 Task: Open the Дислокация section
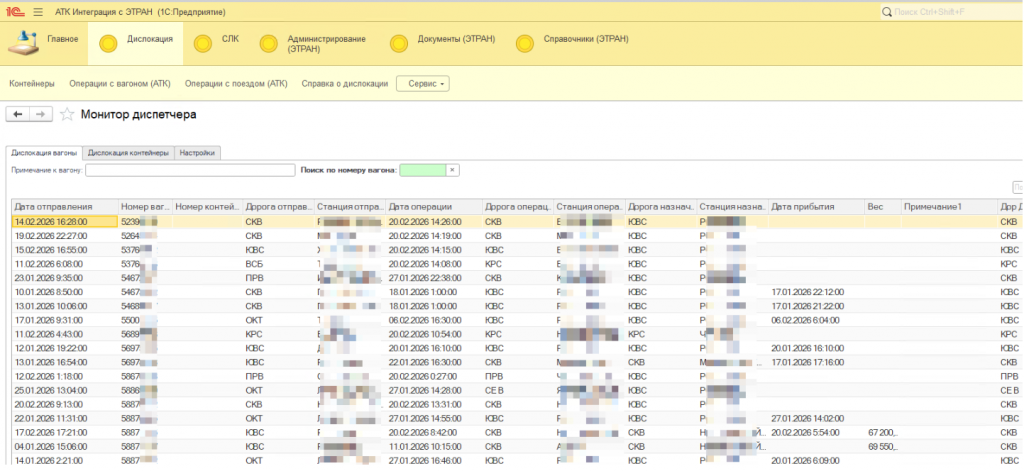click(136, 43)
